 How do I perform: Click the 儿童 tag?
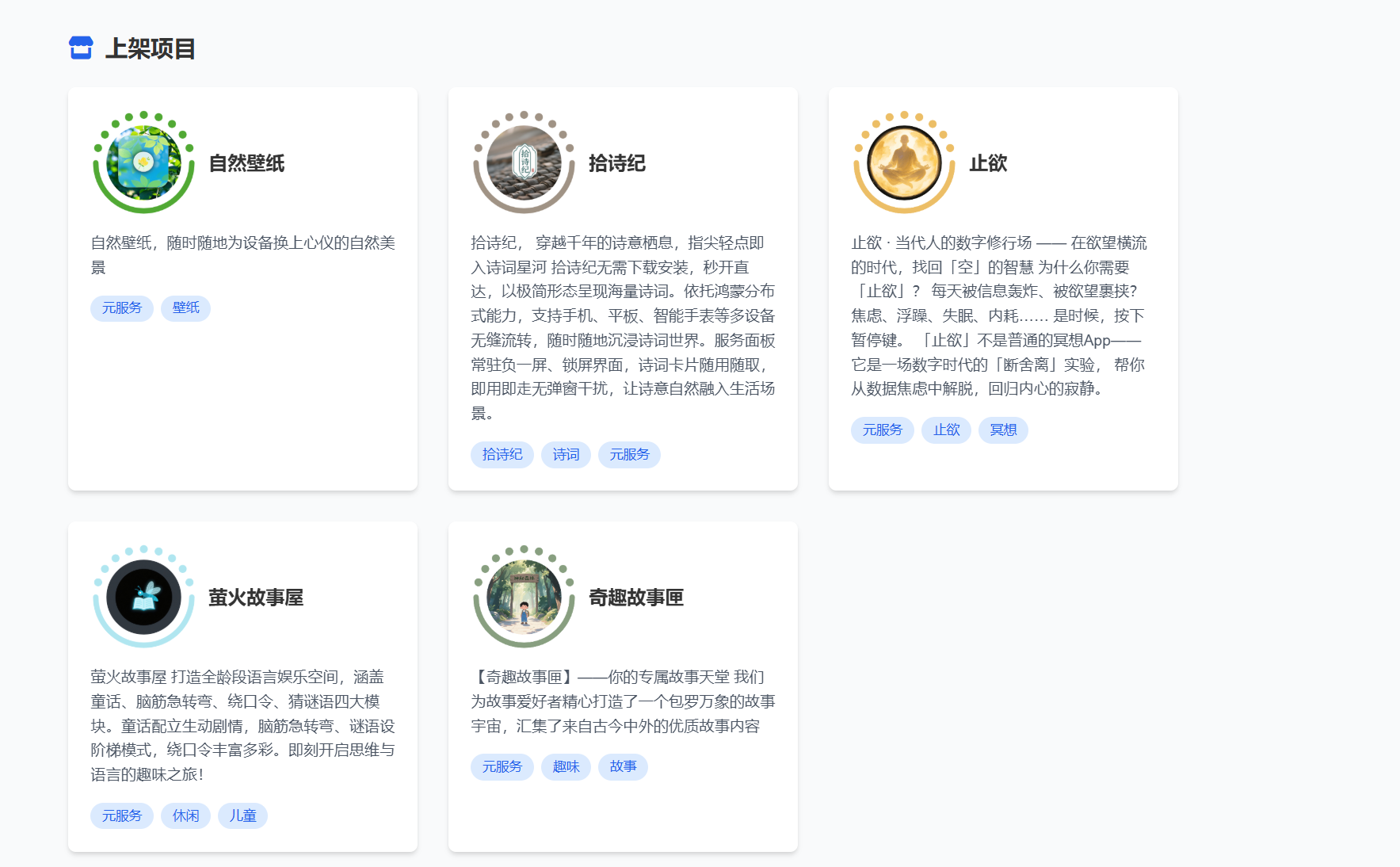(242, 815)
